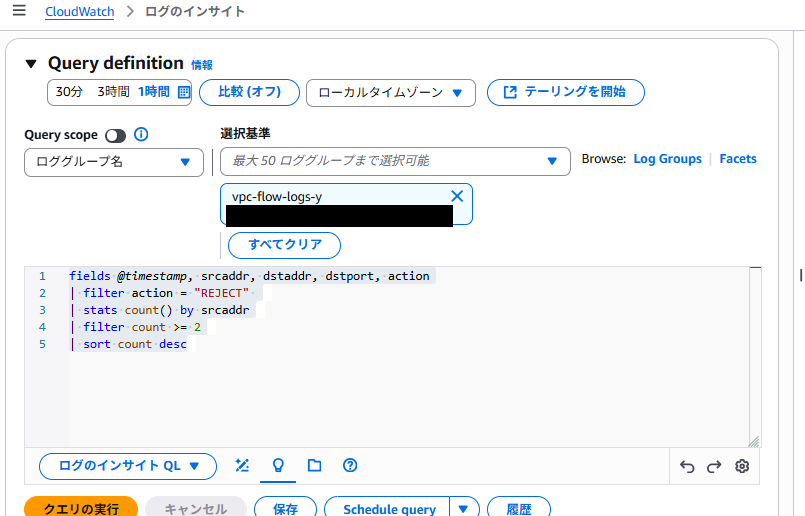The image size is (805, 516).
Task: Collapse the Query definition section
Action: (x=31, y=63)
